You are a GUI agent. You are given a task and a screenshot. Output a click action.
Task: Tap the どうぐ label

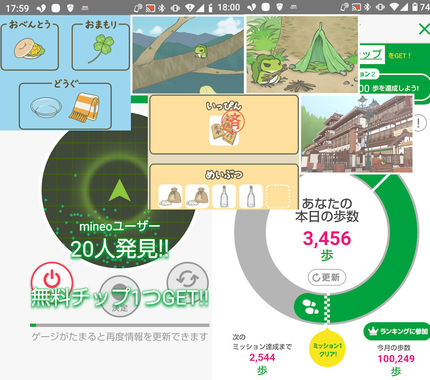(x=66, y=83)
